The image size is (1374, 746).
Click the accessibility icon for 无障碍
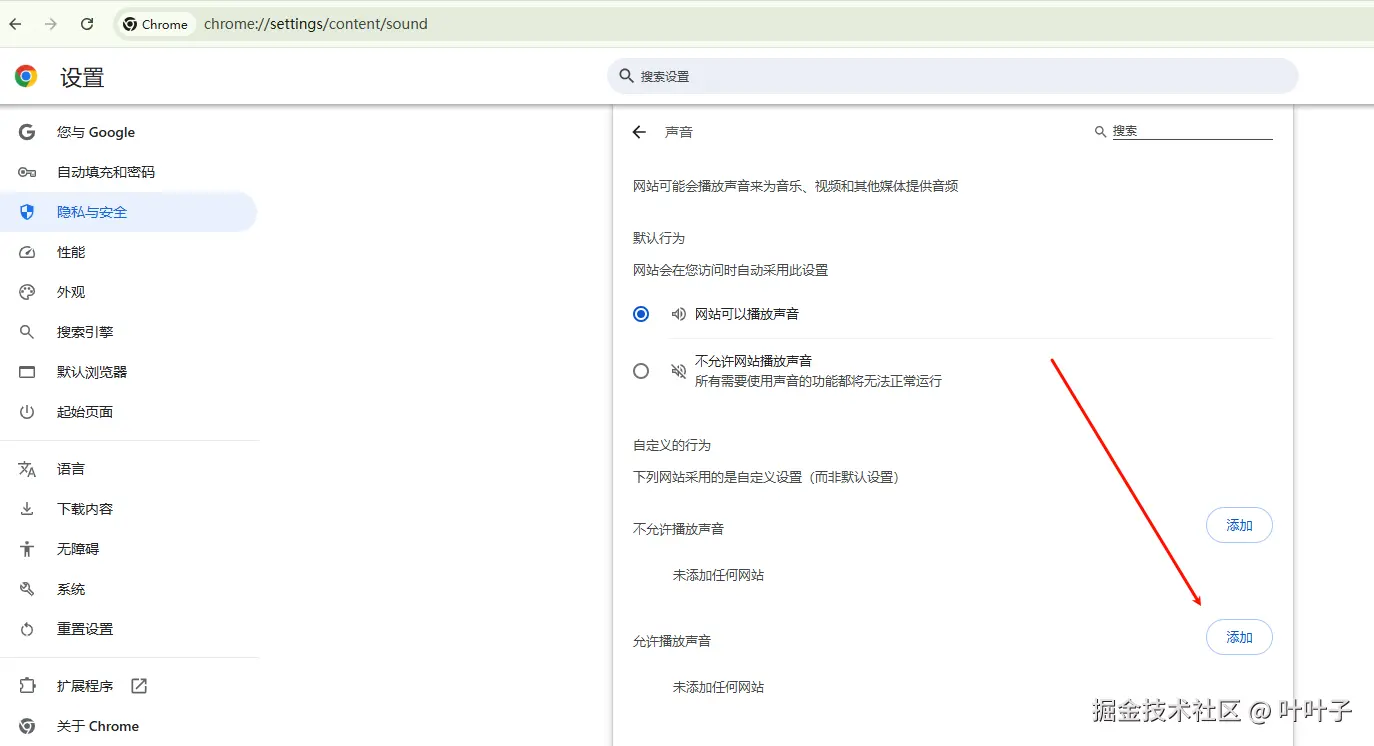point(27,549)
